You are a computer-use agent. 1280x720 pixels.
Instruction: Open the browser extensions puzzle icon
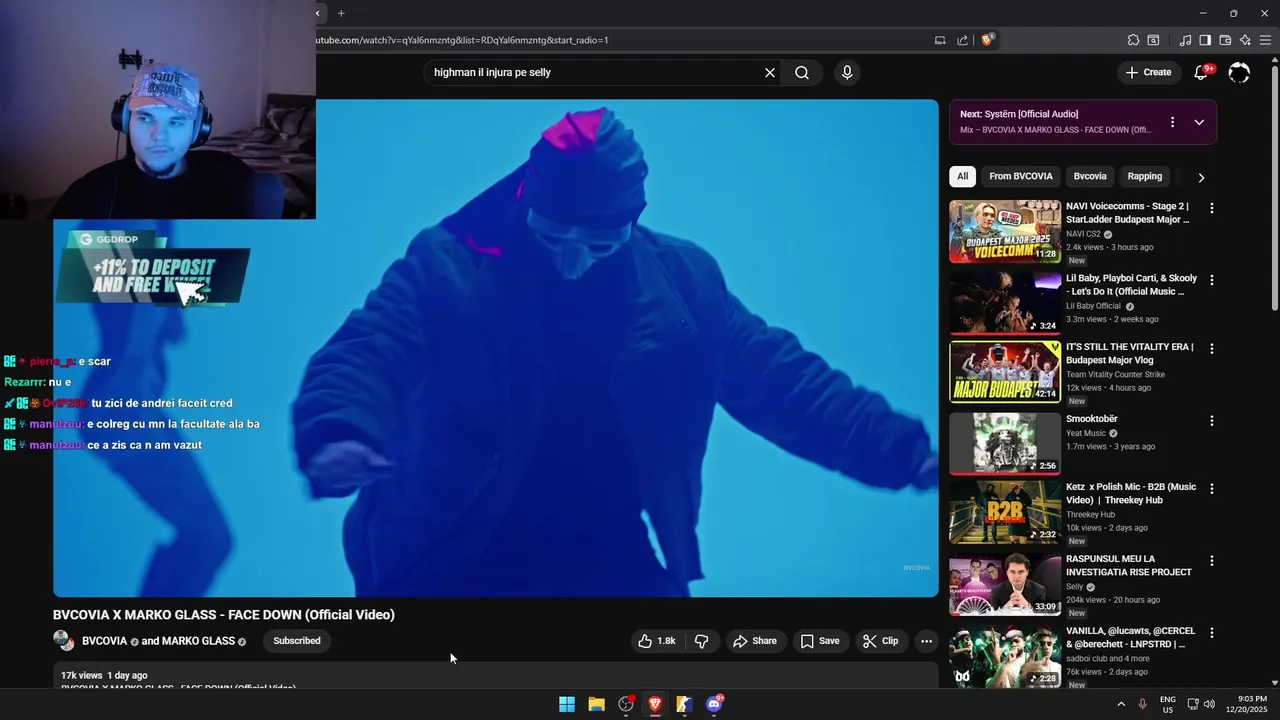[1133, 40]
